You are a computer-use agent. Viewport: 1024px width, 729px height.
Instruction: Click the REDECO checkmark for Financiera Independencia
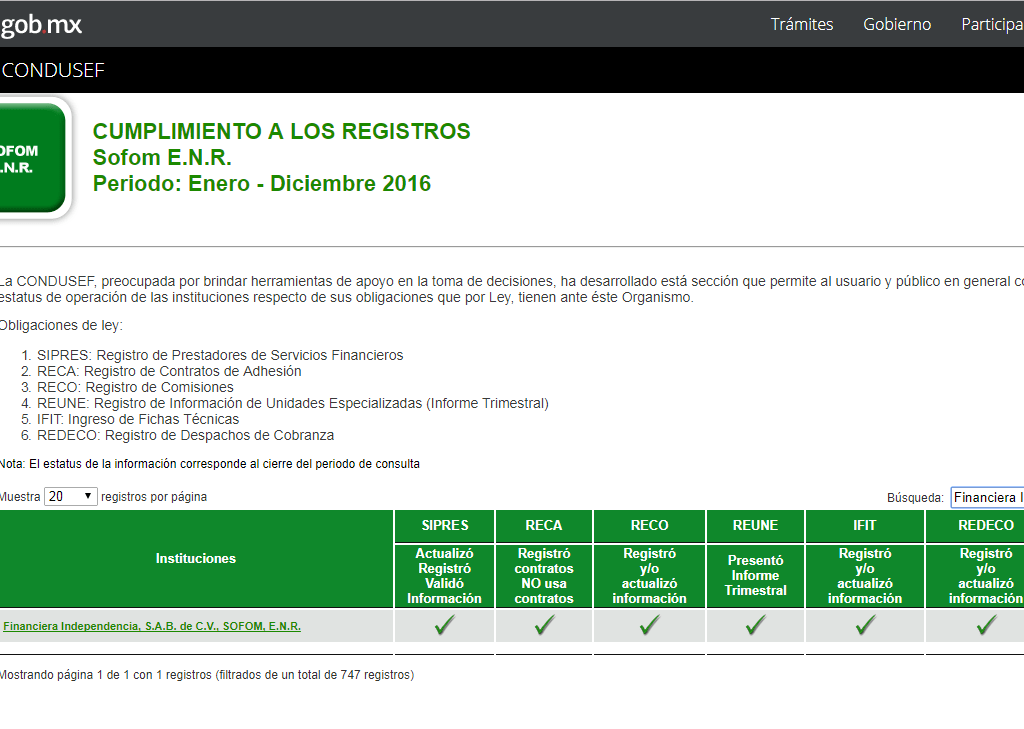986,625
